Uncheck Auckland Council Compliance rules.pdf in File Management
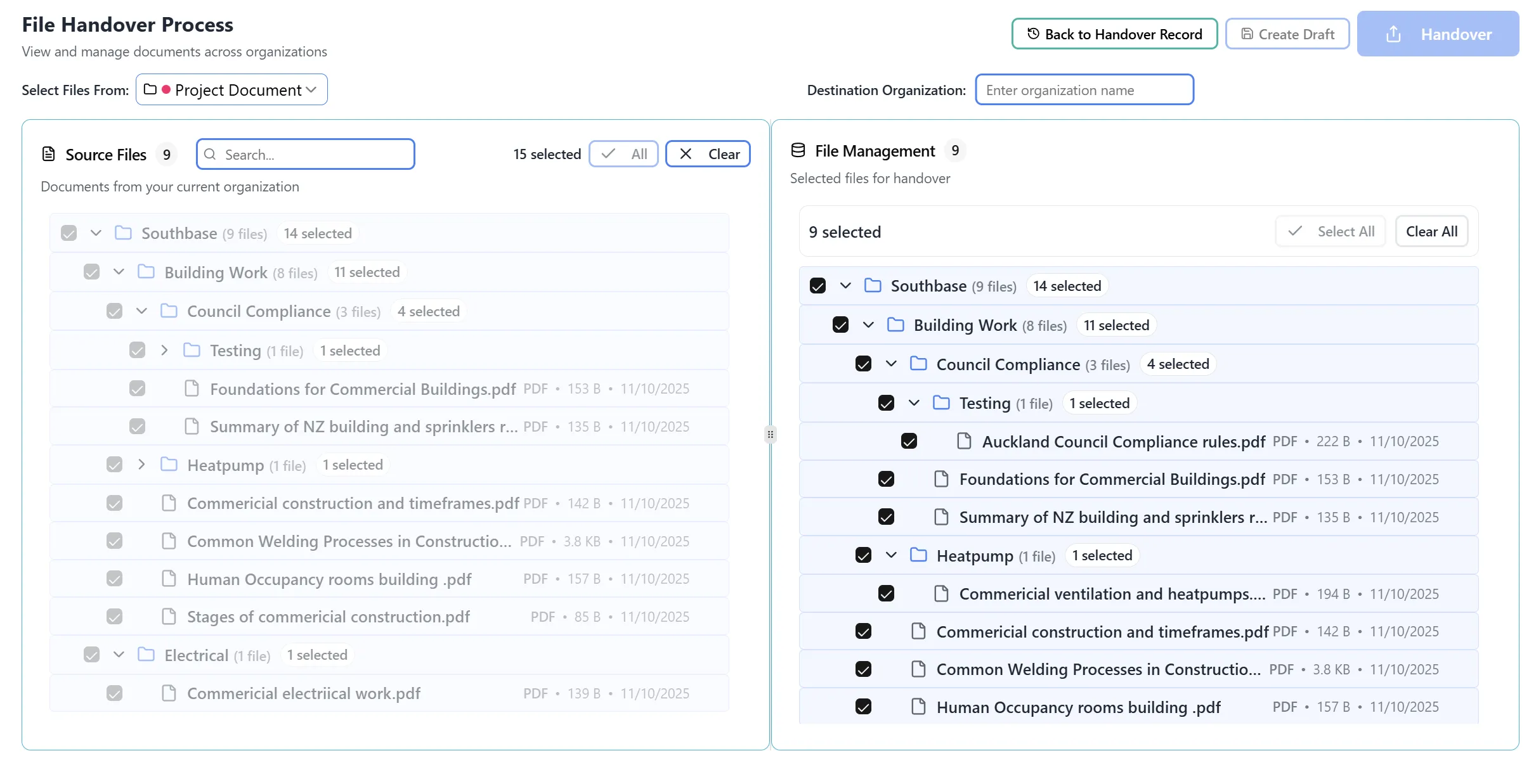Image resolution: width=1536 pixels, height=784 pixels. point(909,440)
